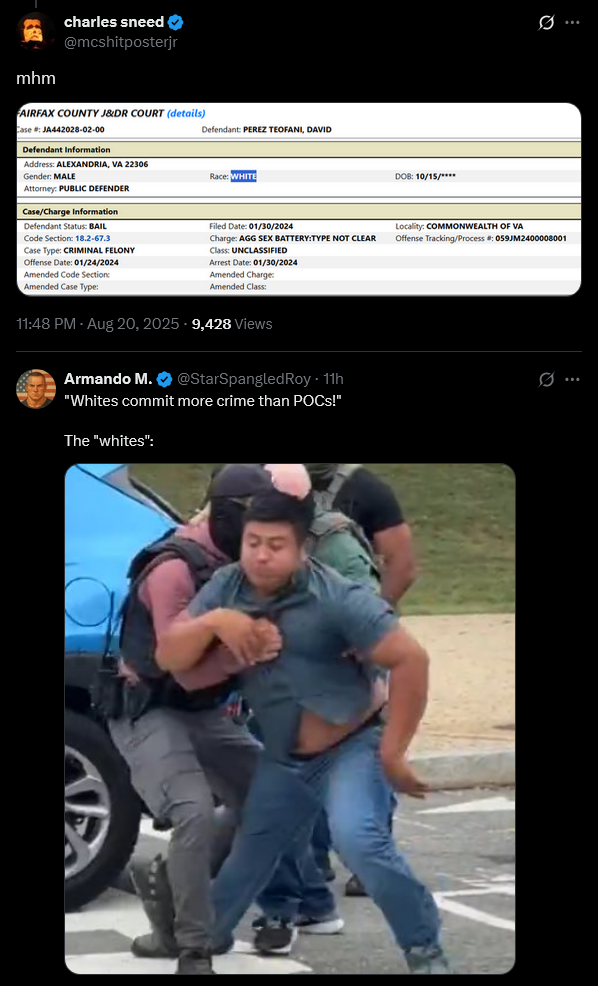Click the "mhm" post text
The width and height of the screenshot is (598, 986).
point(36,79)
